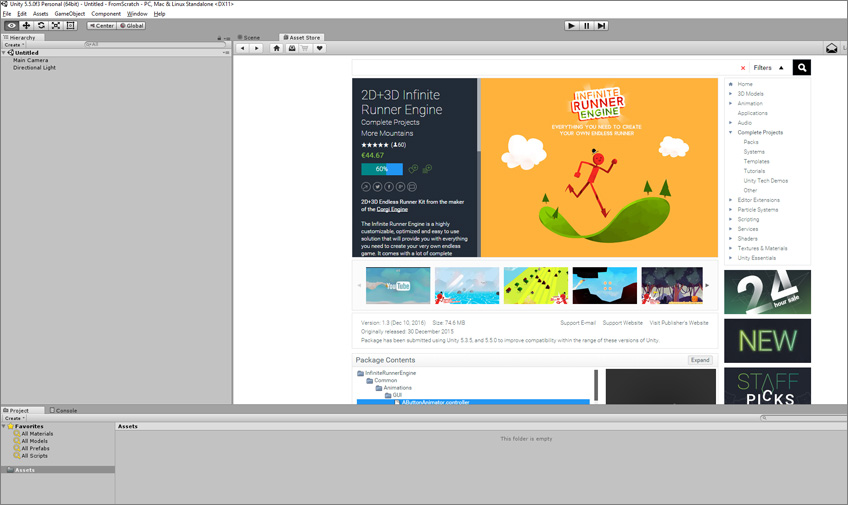Click the 60% download progress button

[x=382, y=169]
